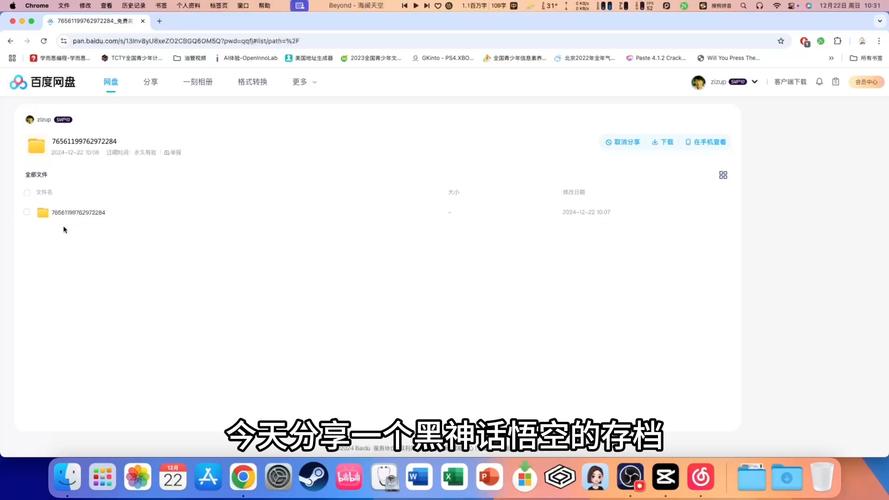Open the 帮助 menu

point(264,6)
